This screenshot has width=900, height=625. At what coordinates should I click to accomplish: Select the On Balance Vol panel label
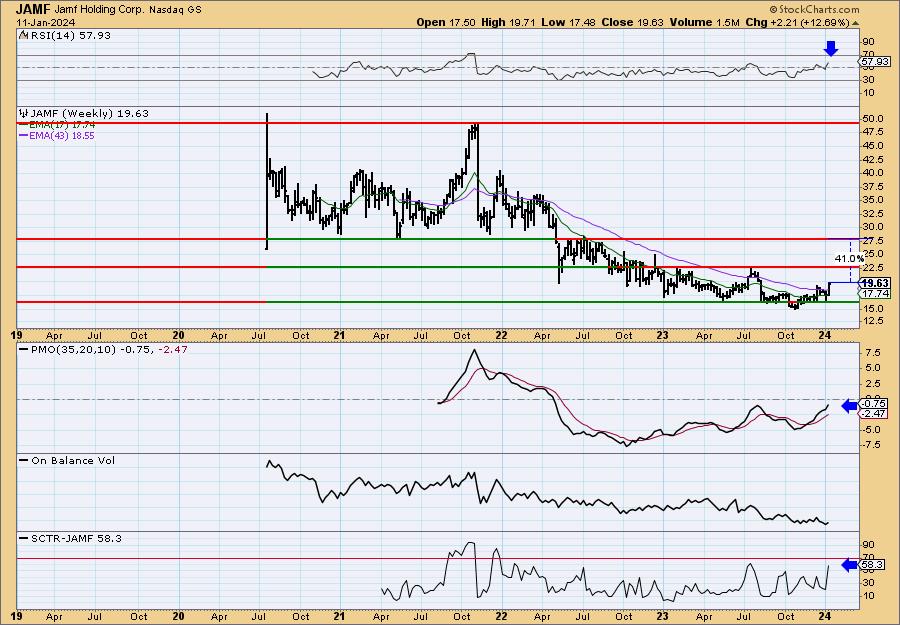click(72, 460)
